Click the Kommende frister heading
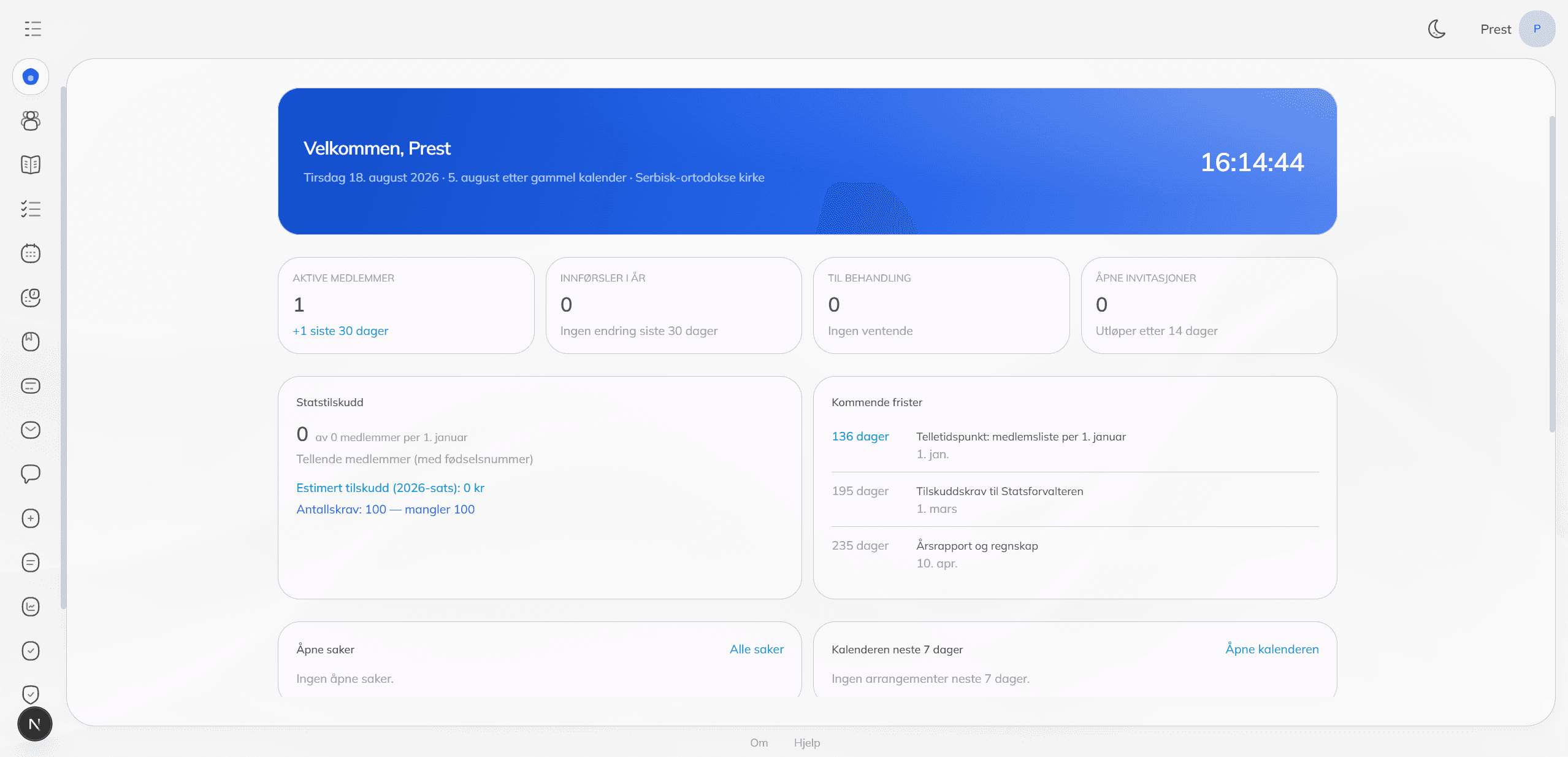 876,402
